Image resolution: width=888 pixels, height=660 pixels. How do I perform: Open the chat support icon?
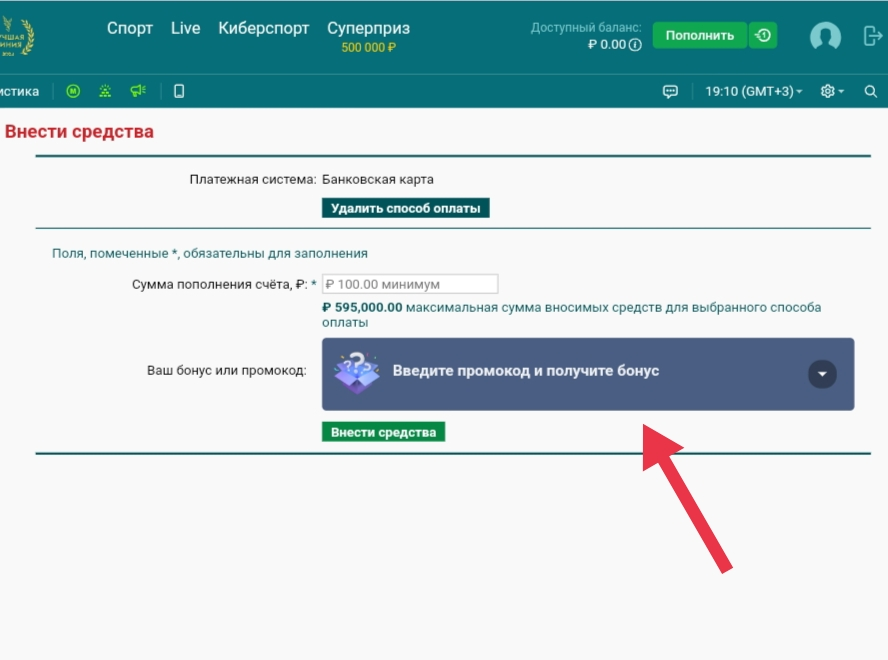coord(670,91)
